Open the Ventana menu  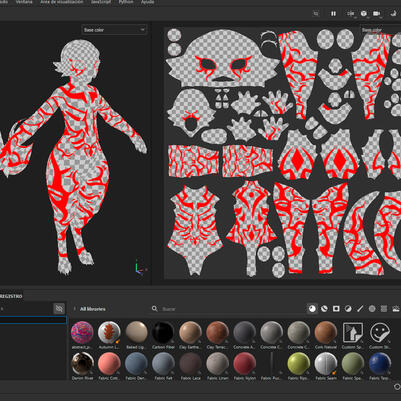coord(24,2)
